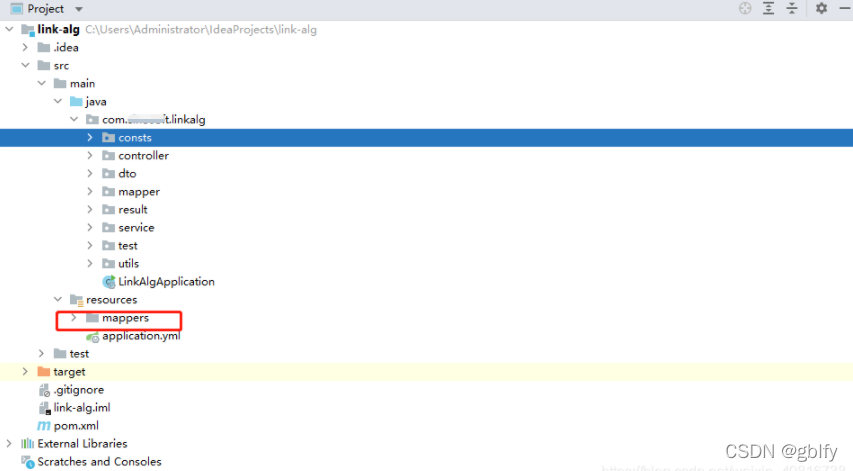Click the Expand All toolbar icon

768,8
